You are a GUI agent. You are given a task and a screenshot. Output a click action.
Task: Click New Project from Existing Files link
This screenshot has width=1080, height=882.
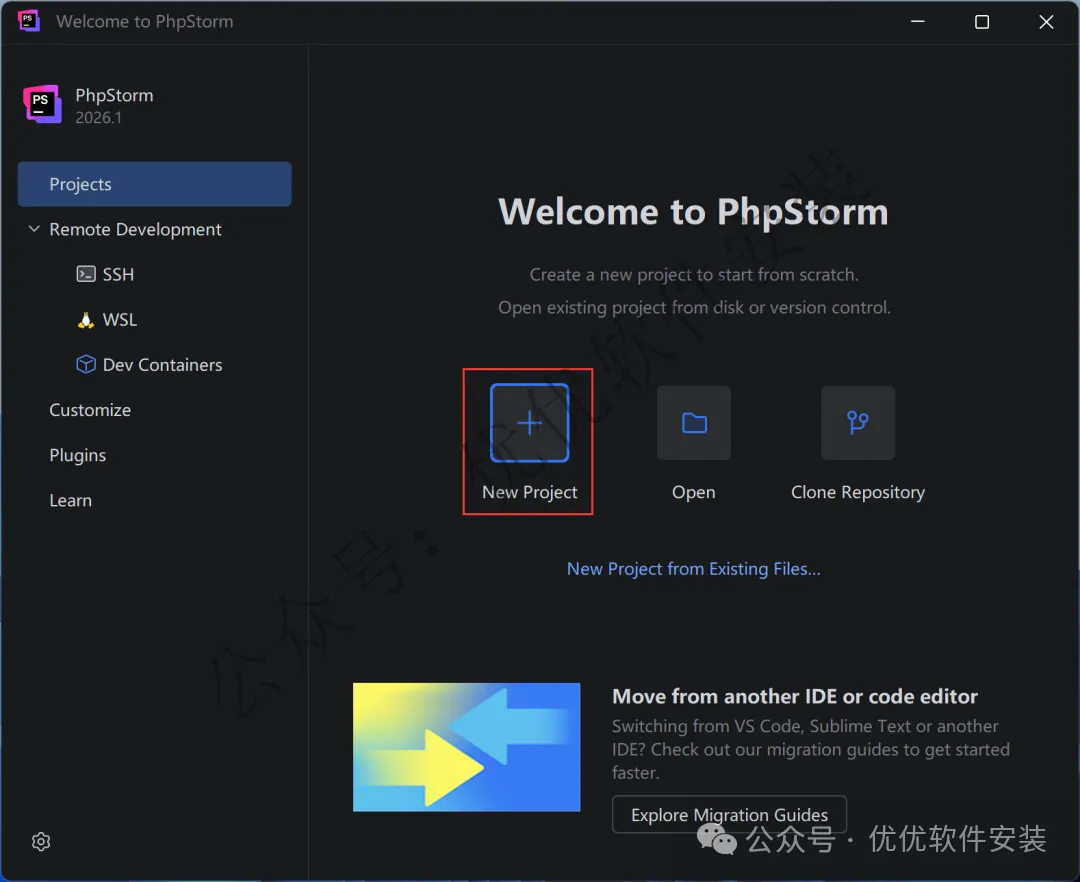694,569
